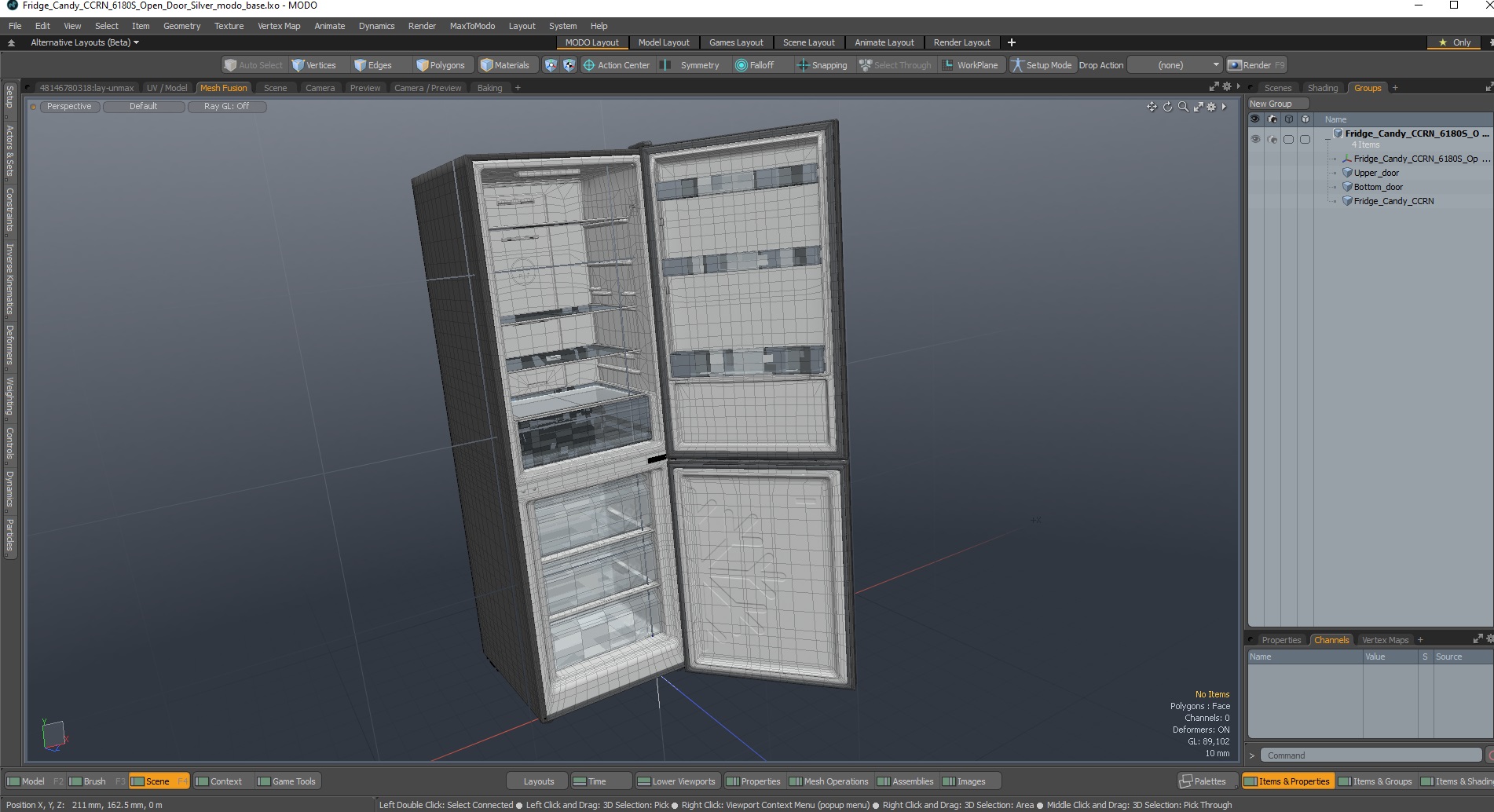Click the Name column header in Groups

pyautogui.click(x=1335, y=119)
